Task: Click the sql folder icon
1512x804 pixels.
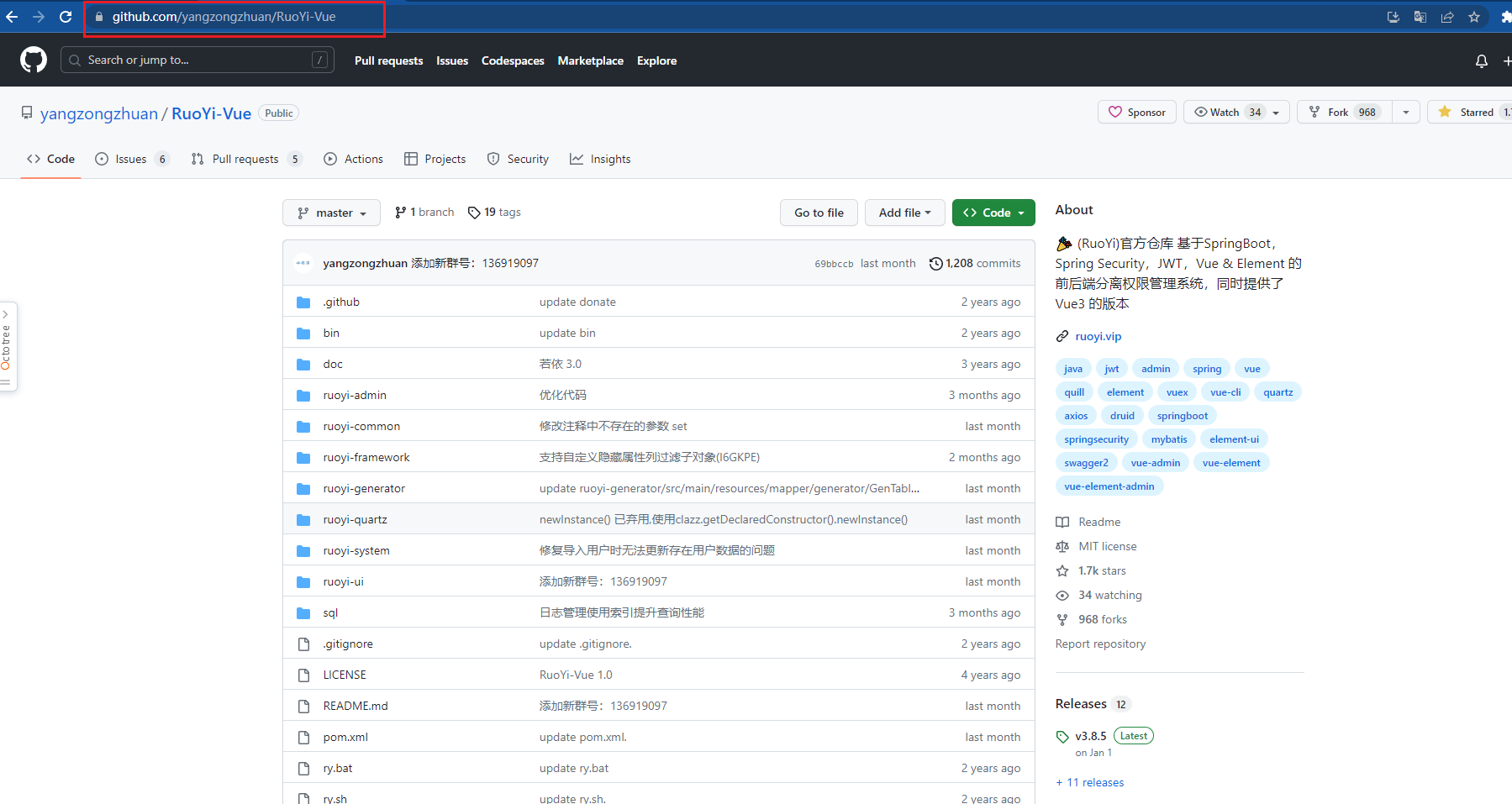Action: [x=303, y=613]
